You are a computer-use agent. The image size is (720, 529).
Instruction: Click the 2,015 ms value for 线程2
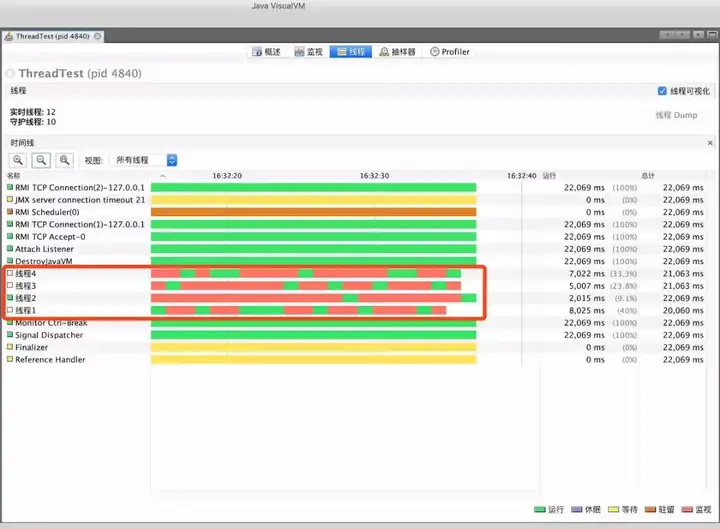[586, 298]
